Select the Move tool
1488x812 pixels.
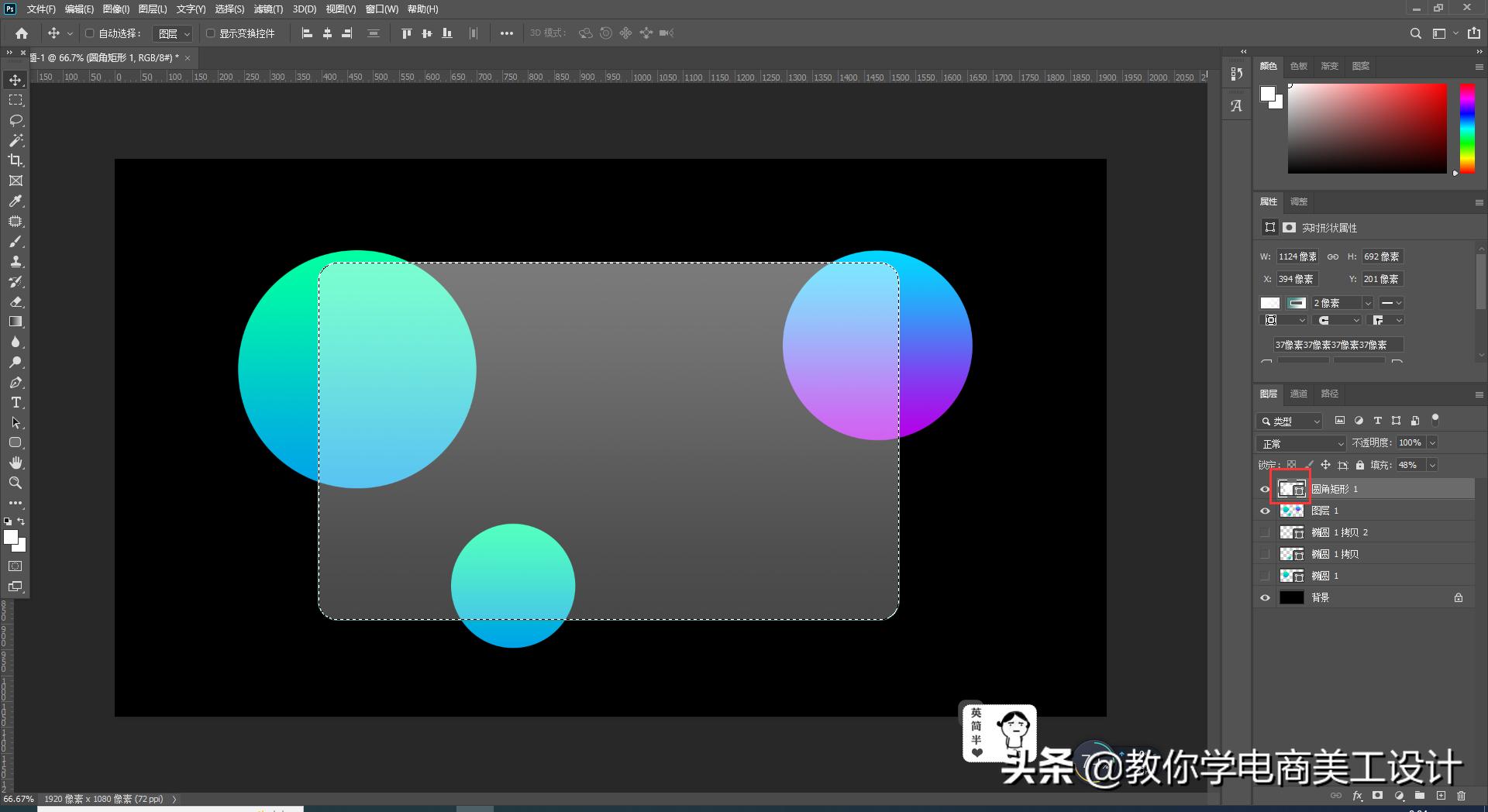(15, 79)
